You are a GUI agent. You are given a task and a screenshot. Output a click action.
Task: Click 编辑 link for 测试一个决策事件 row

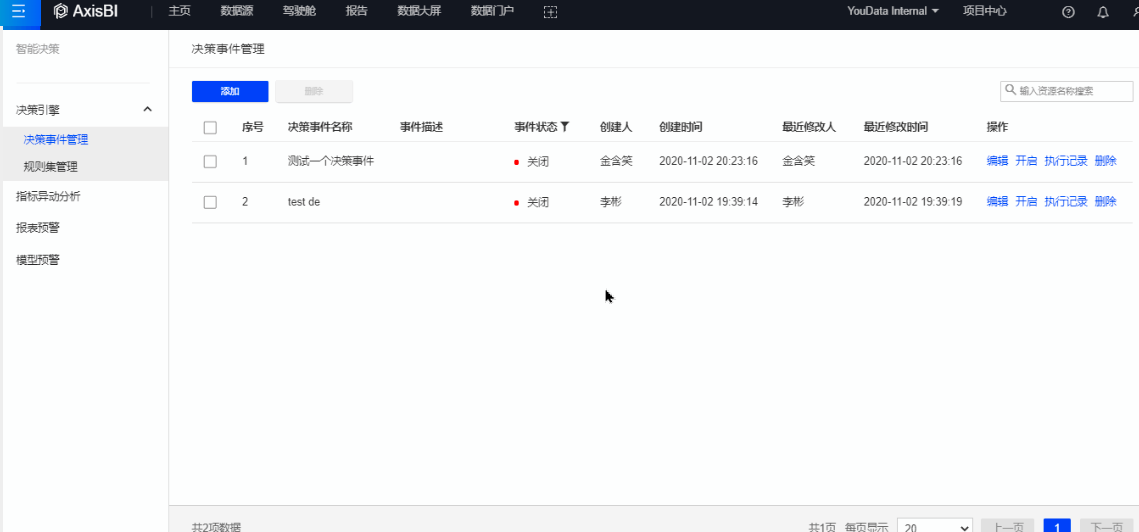coord(997,161)
